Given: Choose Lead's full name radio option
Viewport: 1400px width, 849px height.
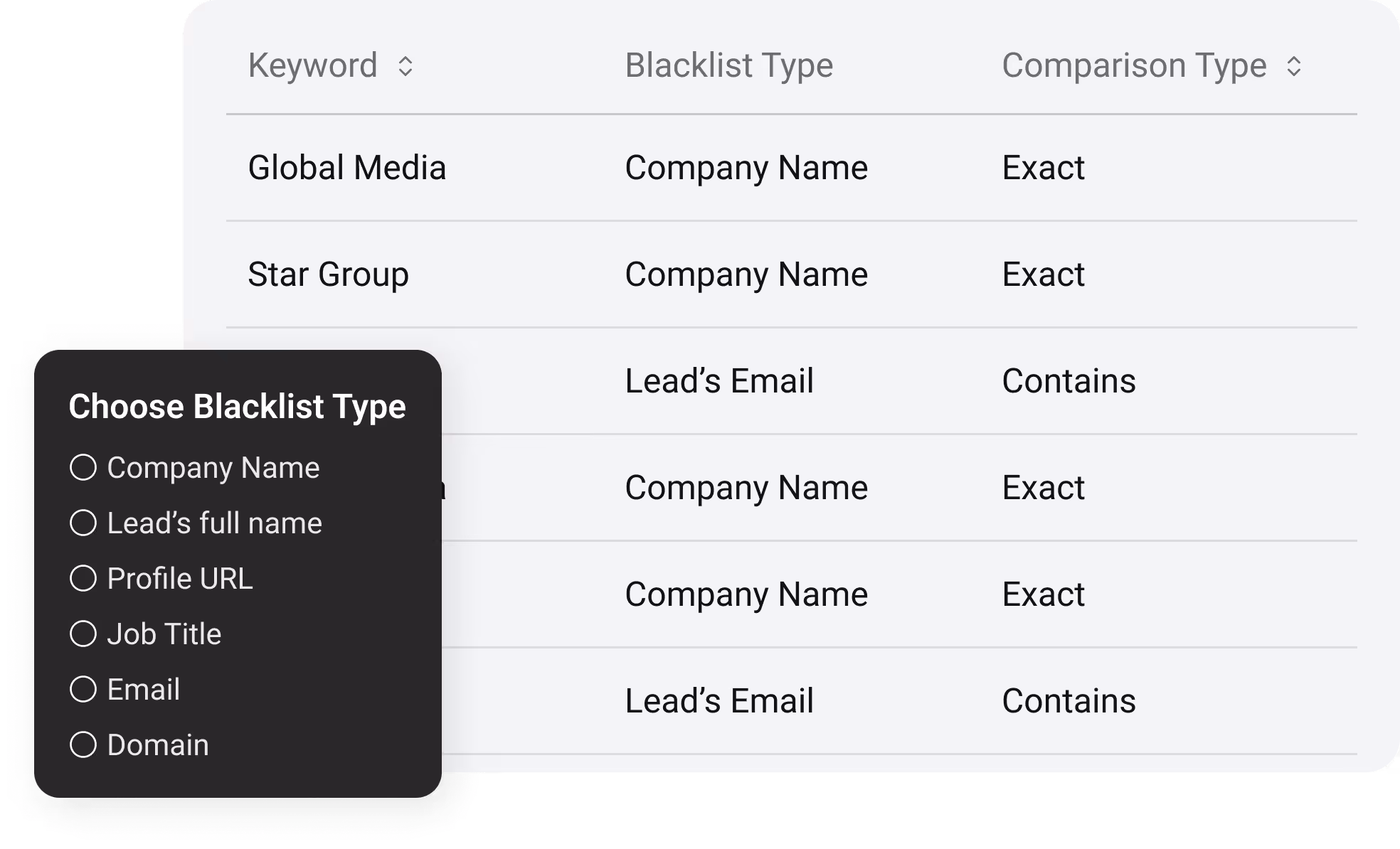Looking at the screenshot, I should (x=83, y=523).
